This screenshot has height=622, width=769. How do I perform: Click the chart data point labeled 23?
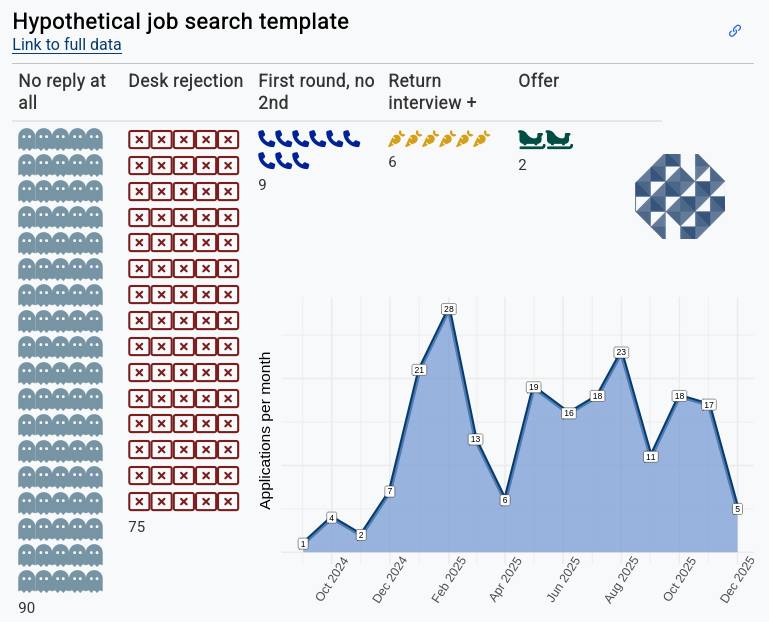pos(621,352)
